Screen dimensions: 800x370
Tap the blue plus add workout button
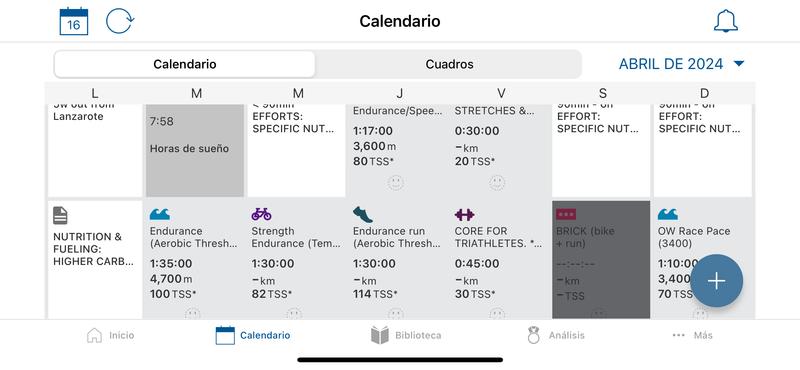coord(716,281)
